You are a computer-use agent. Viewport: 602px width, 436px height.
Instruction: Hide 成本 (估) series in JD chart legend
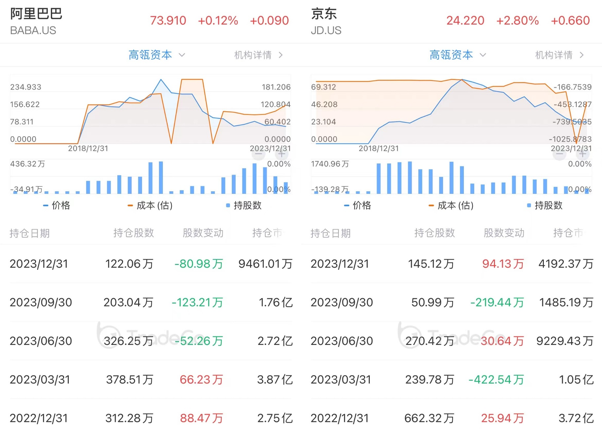(x=451, y=205)
